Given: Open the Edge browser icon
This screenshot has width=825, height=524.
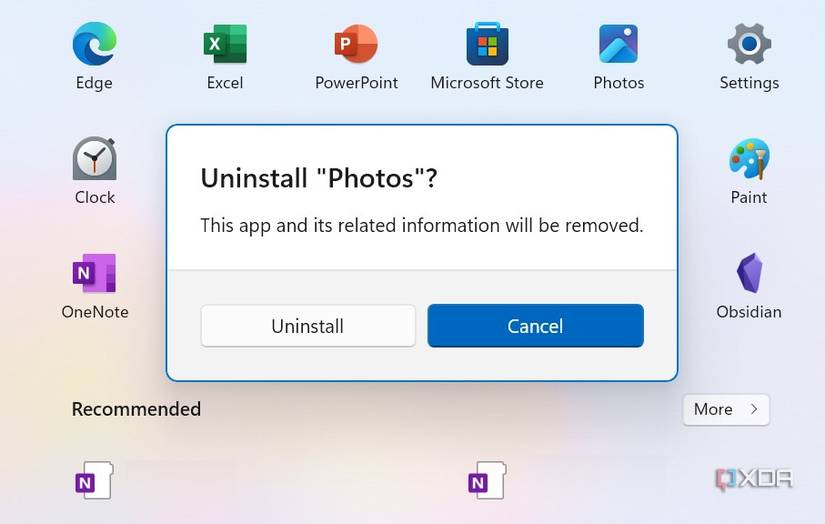Looking at the screenshot, I should 94,45.
